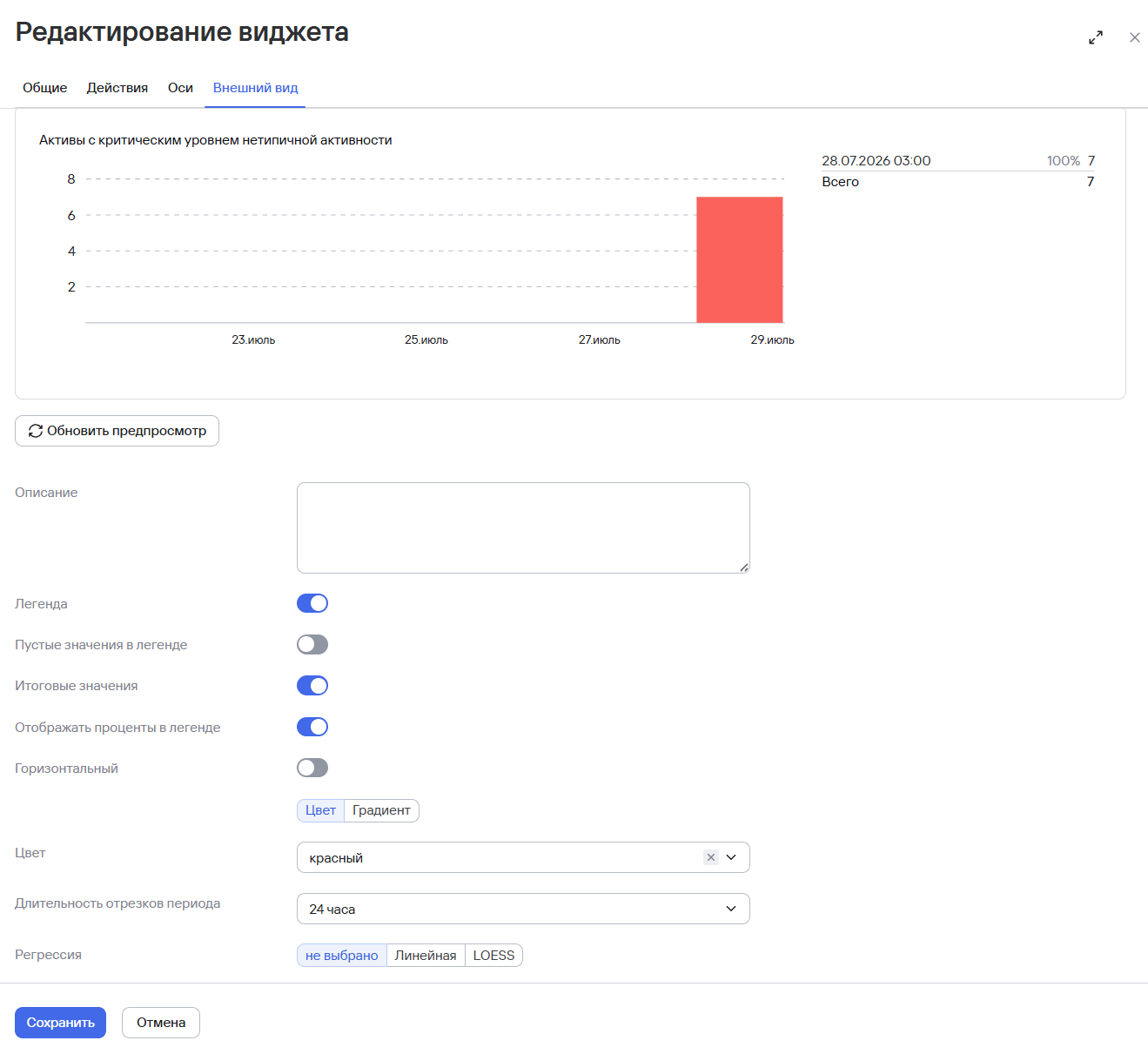Select Линейная regression option

[x=426, y=956]
